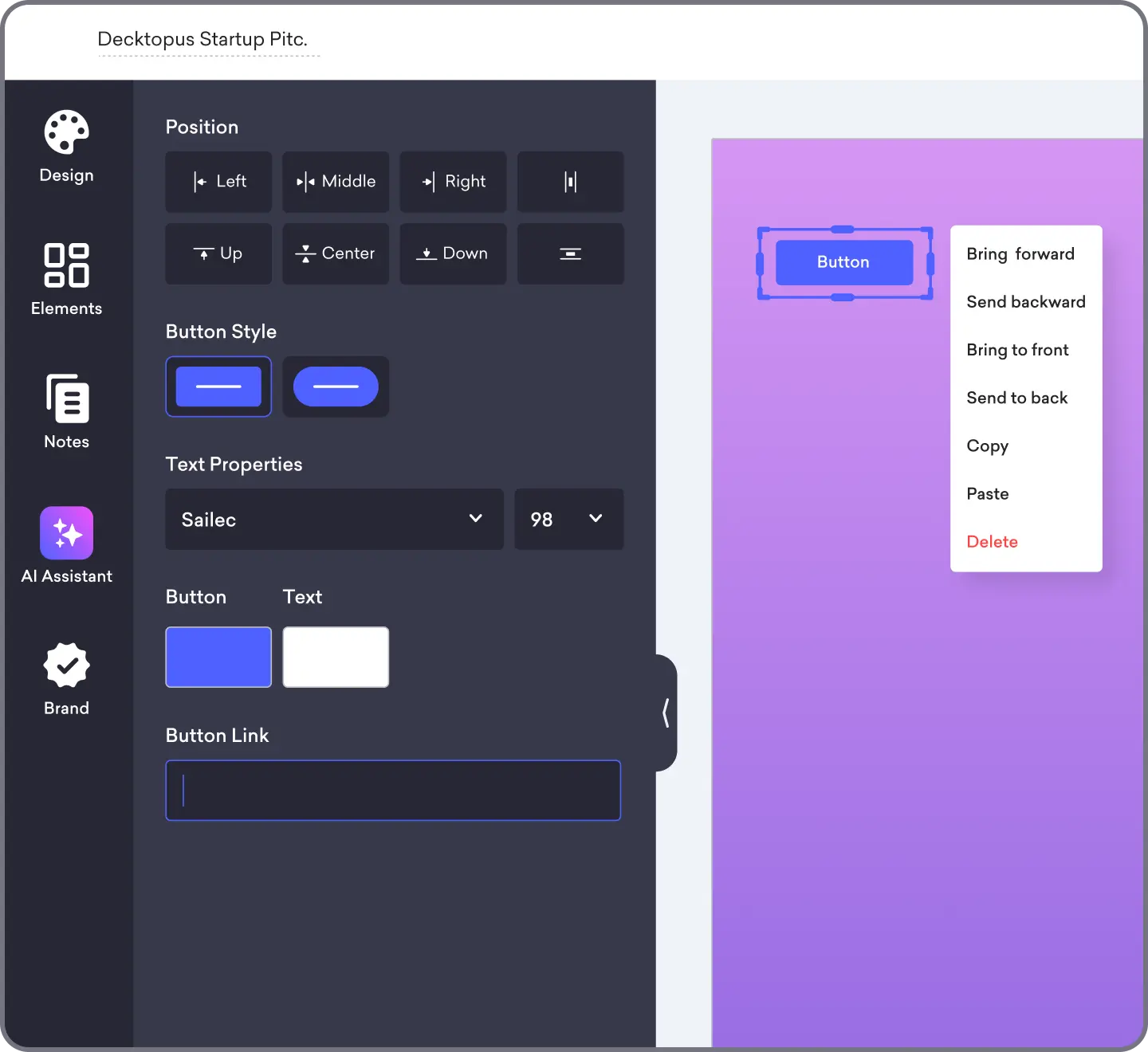Copy the button via context menu

(x=987, y=446)
